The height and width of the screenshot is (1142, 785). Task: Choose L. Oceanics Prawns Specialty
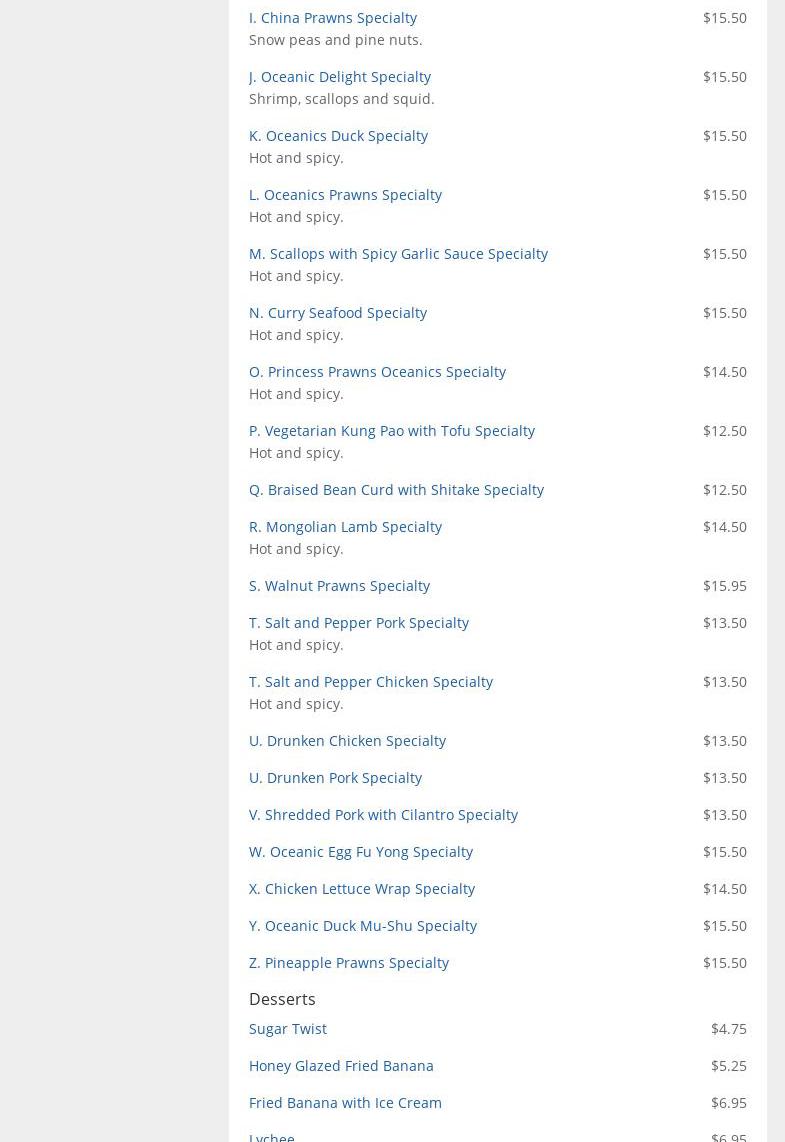click(x=345, y=194)
